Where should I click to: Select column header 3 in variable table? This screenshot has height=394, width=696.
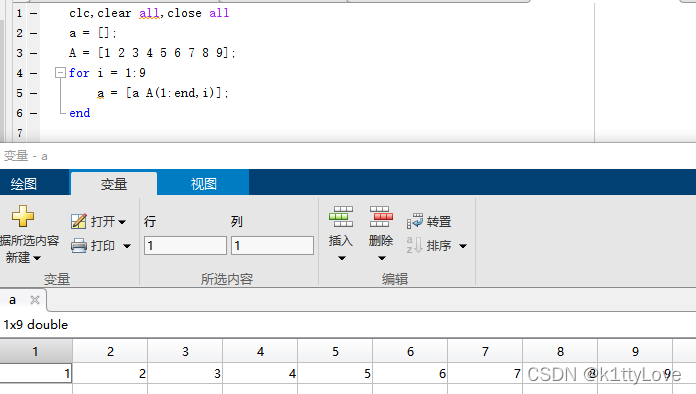pyautogui.click(x=185, y=351)
